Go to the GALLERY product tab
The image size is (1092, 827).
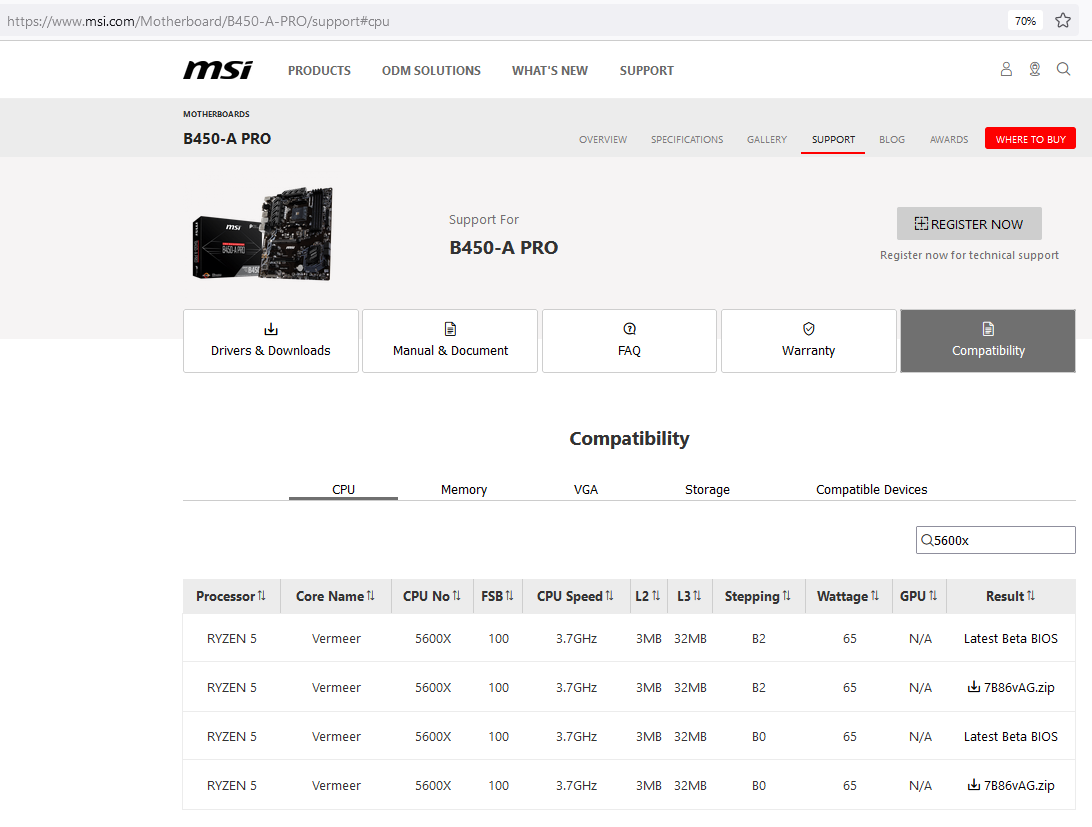click(x=767, y=139)
